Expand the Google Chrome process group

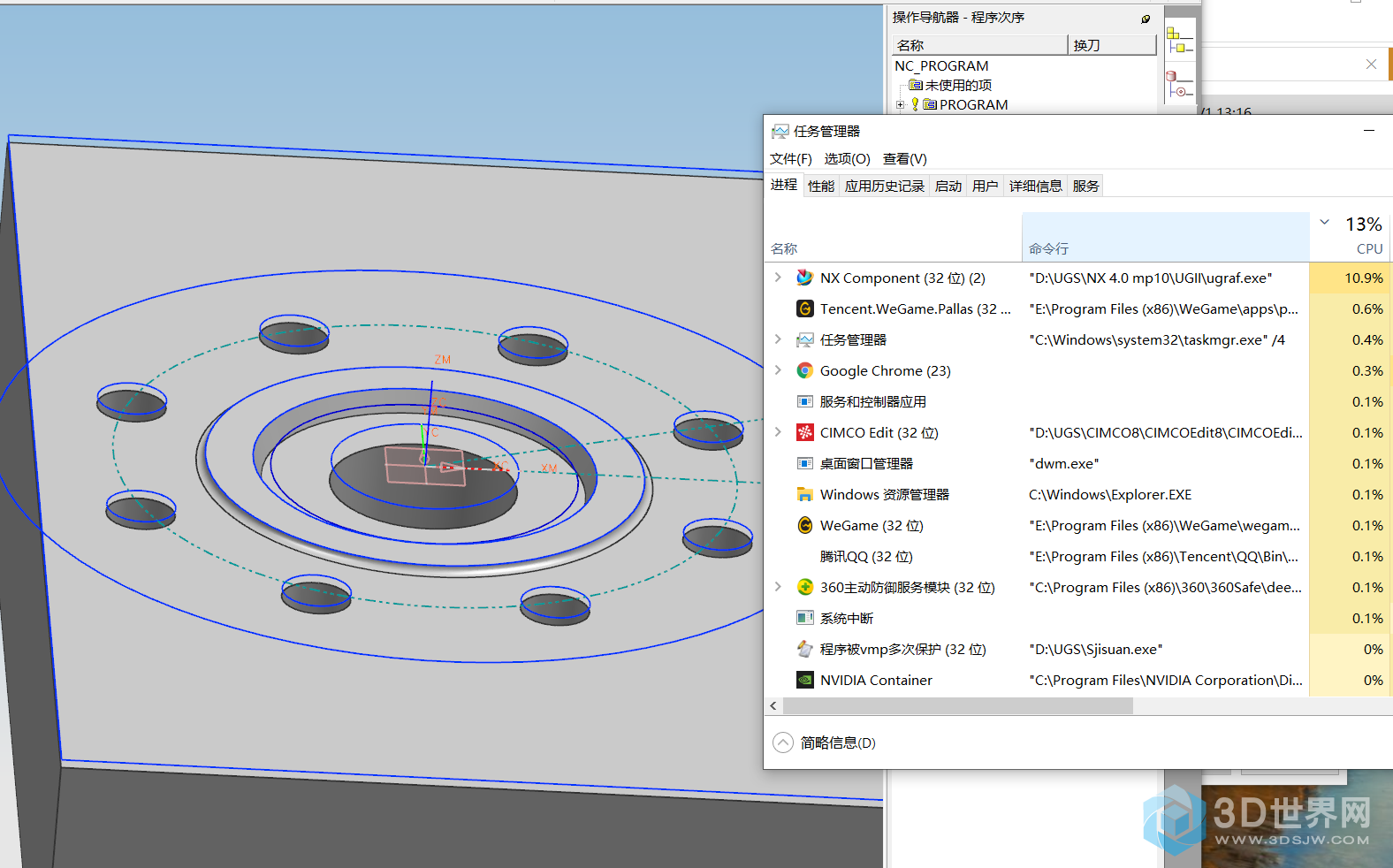[x=778, y=370]
